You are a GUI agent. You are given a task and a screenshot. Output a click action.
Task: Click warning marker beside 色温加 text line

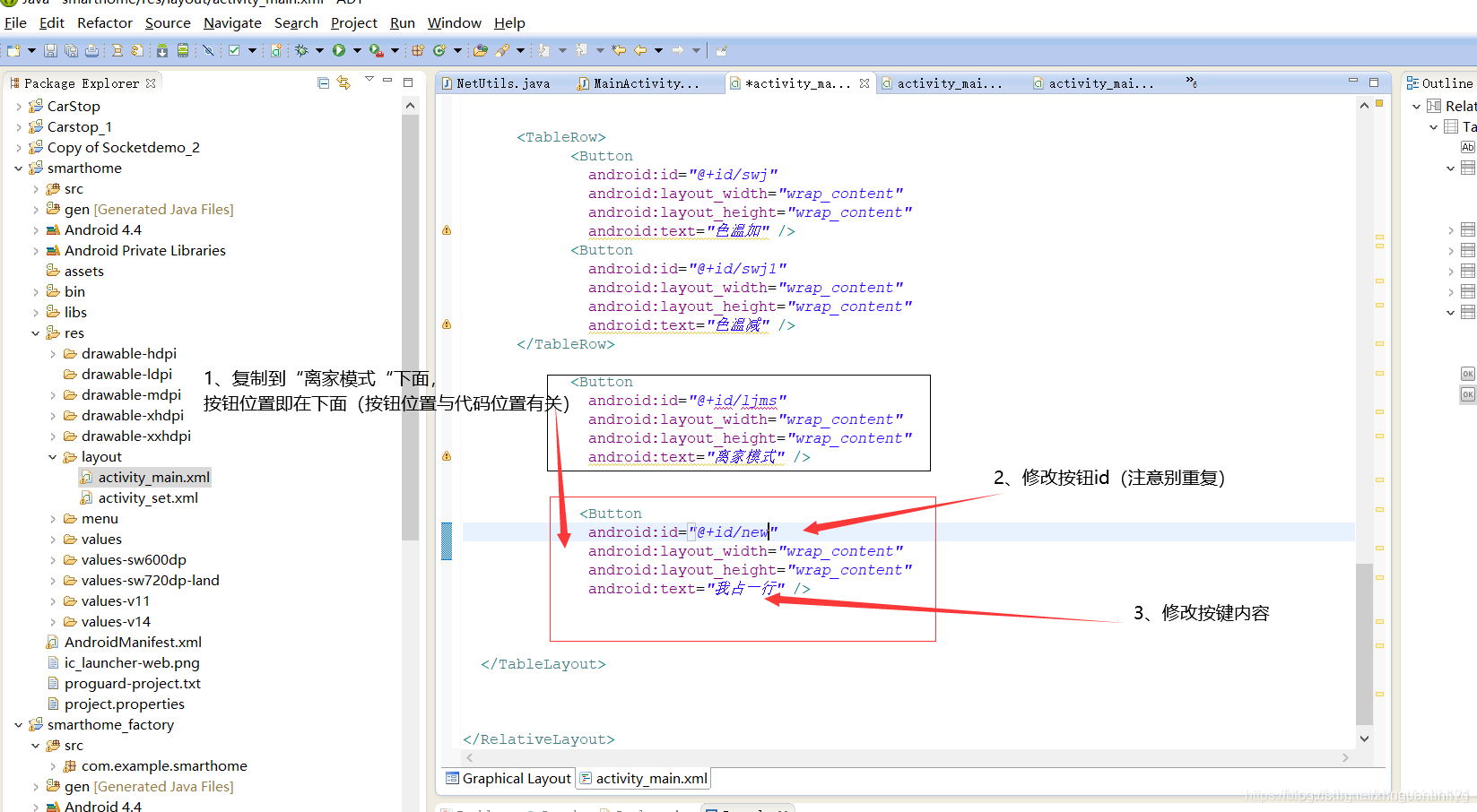(x=447, y=230)
